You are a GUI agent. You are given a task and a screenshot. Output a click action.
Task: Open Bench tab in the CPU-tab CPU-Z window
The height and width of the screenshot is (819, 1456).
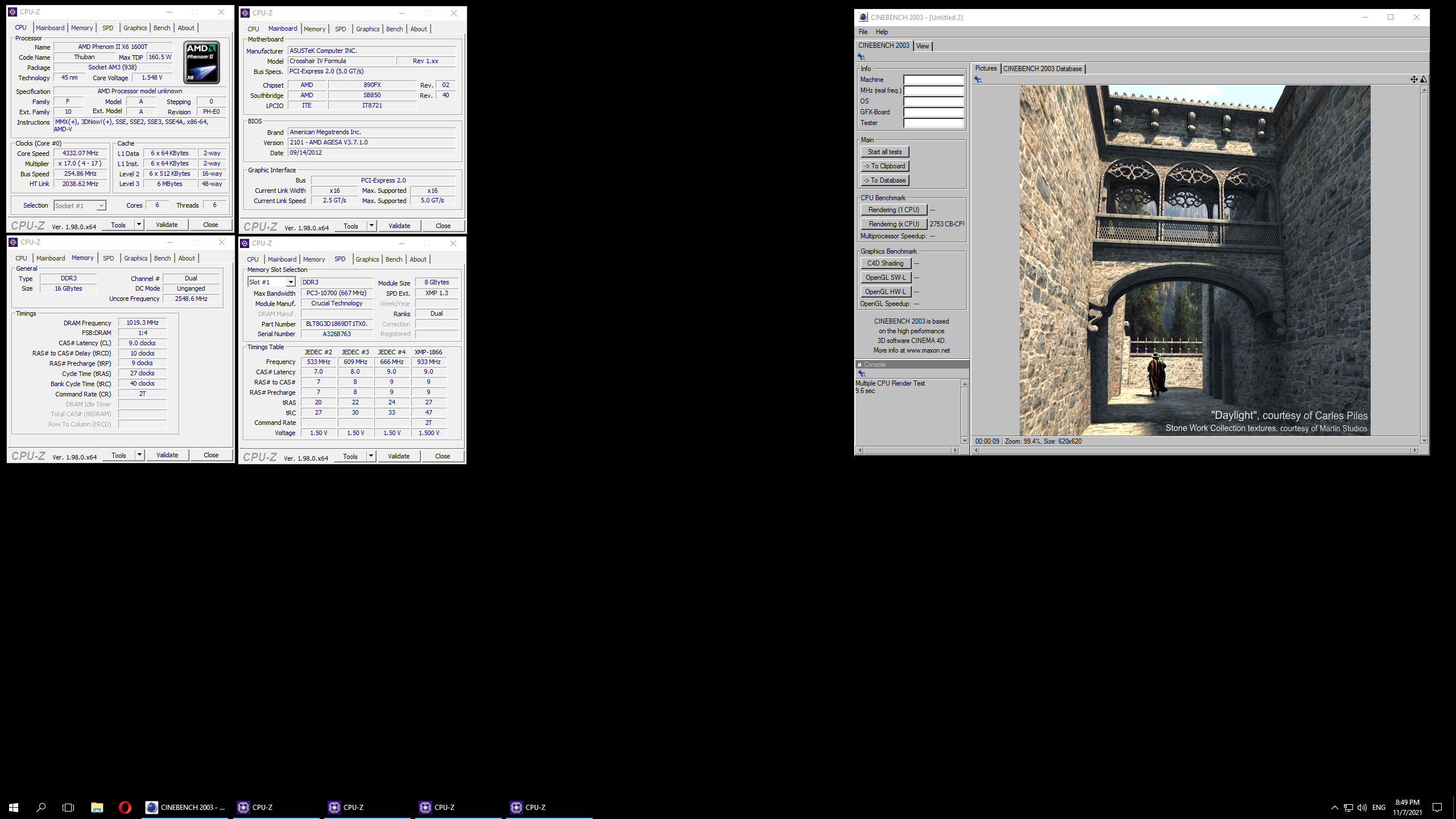(x=162, y=28)
